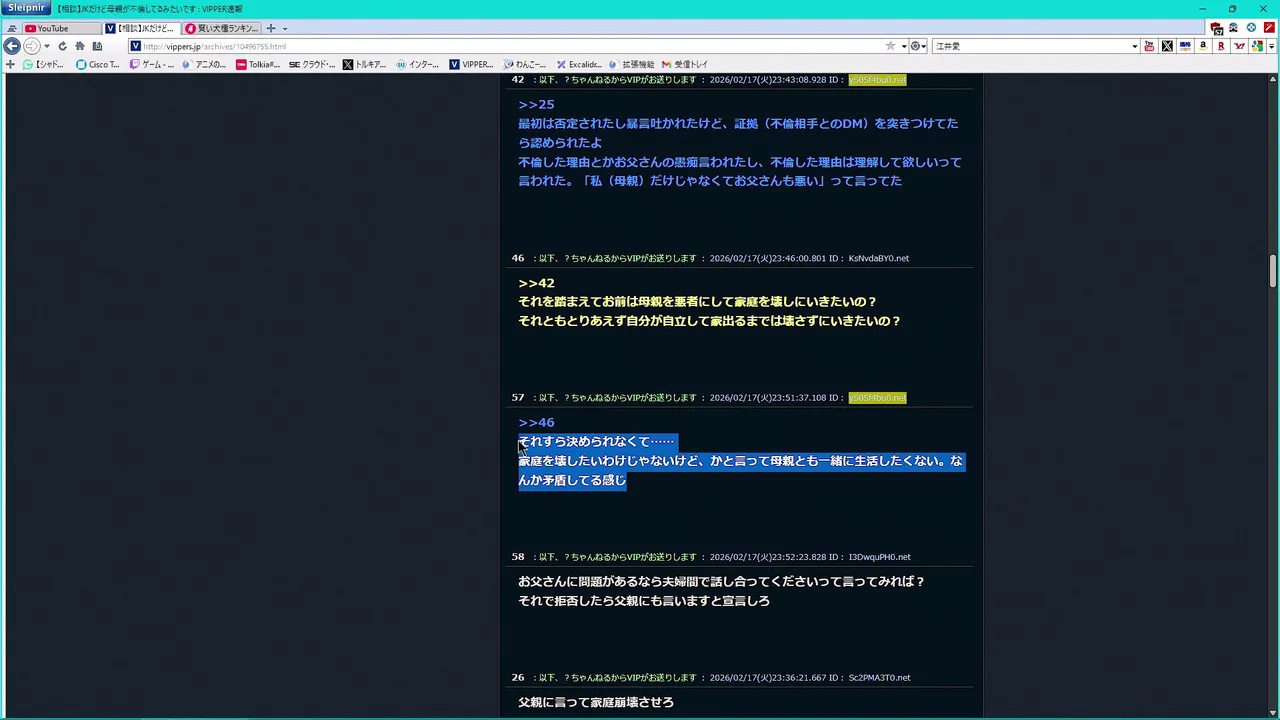This screenshot has width=1280, height=720.
Task: Open the rendering engine settings dropdown
Action: pyautogui.click(x=919, y=46)
